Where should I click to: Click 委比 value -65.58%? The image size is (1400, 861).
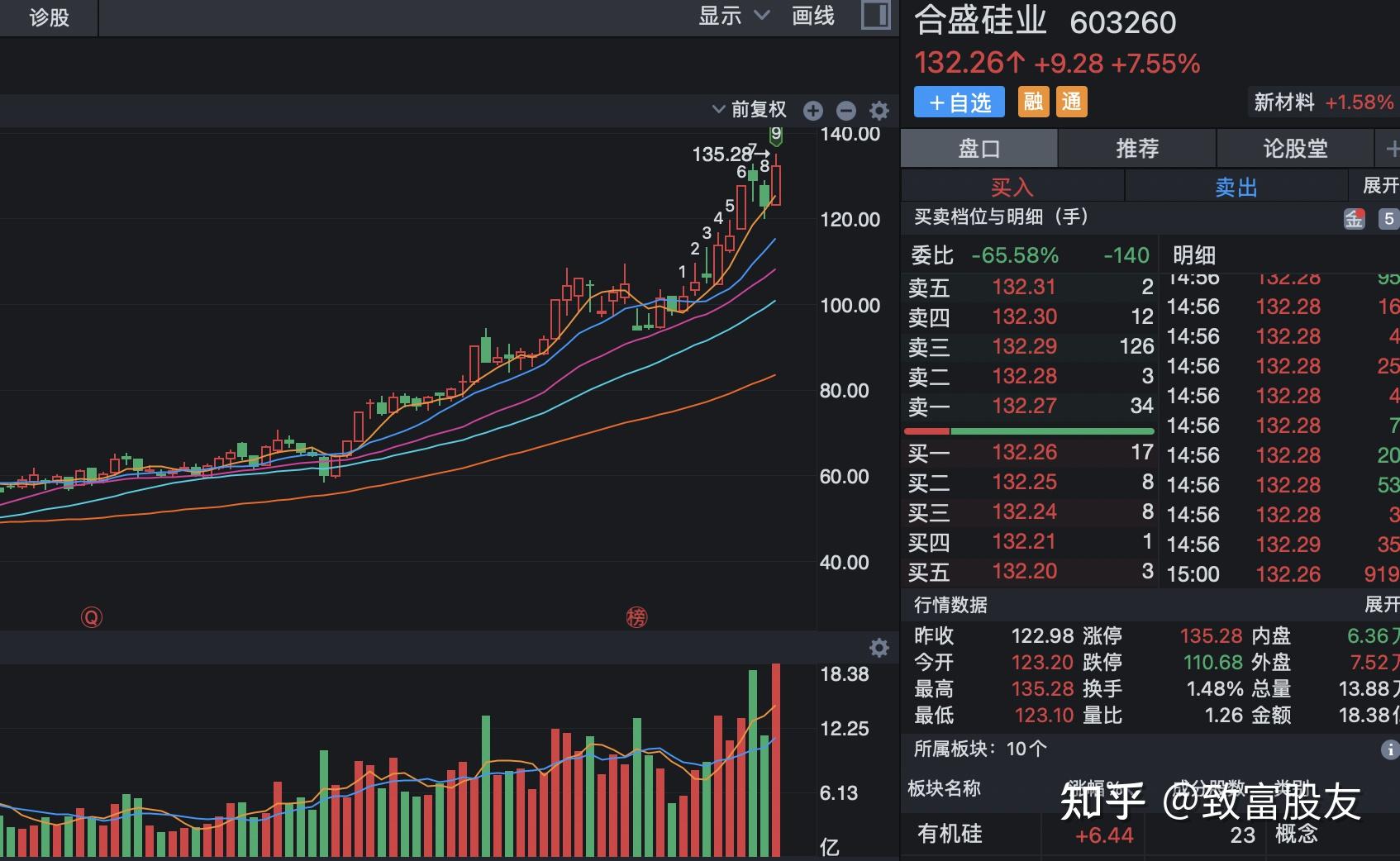[1015, 255]
